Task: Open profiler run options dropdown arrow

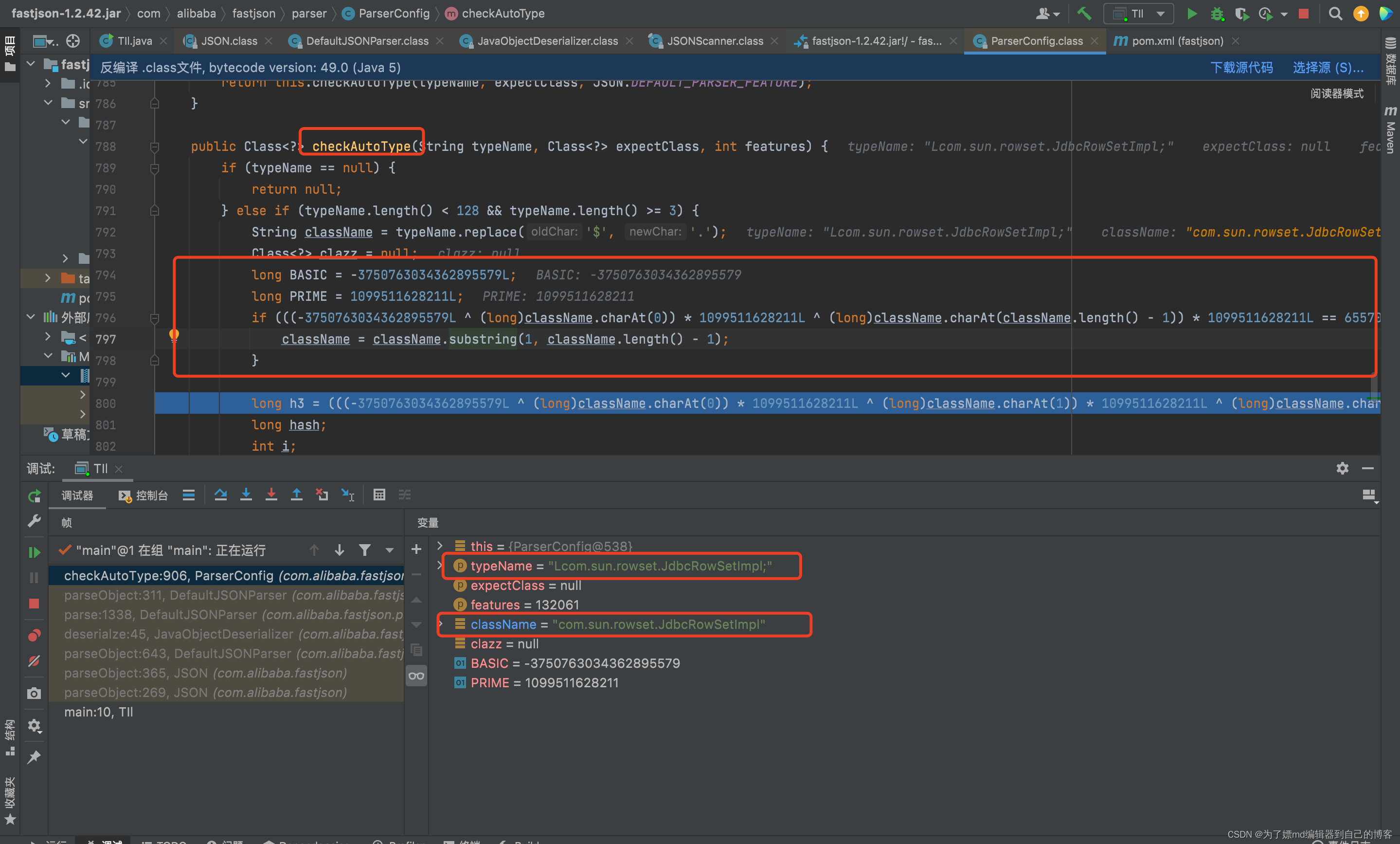Action: [1284, 14]
